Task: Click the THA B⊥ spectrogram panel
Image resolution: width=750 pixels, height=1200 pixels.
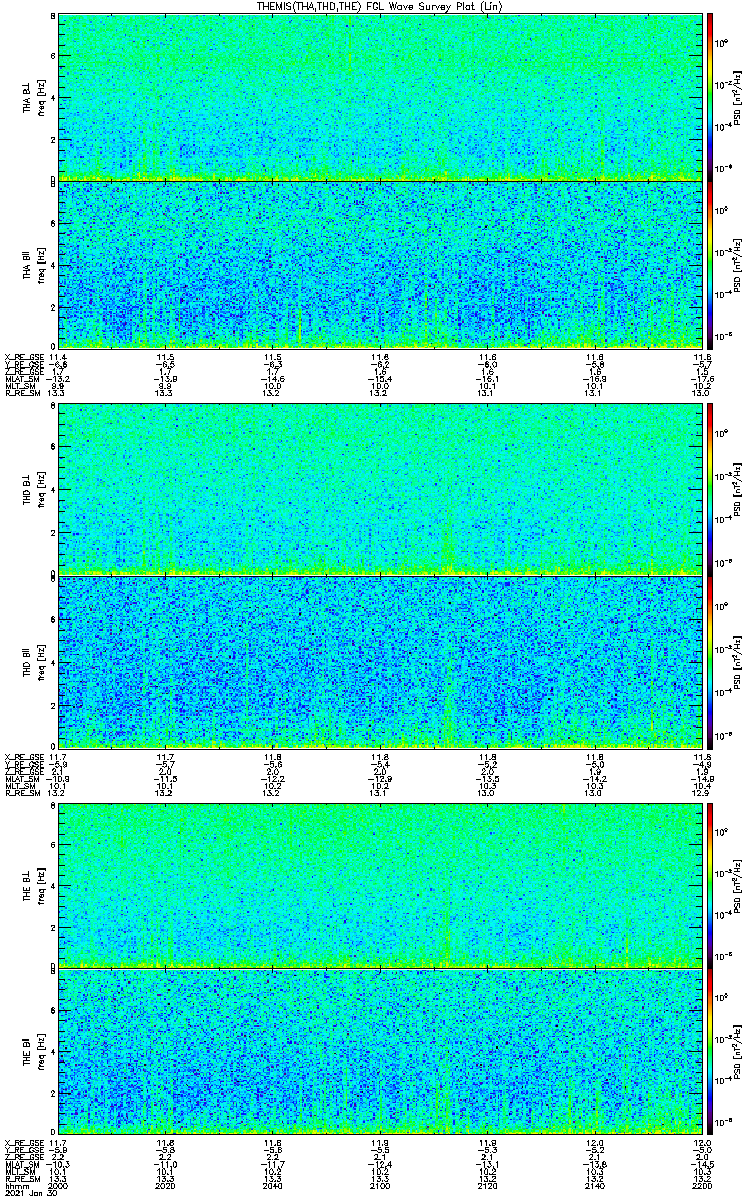Action: tap(380, 97)
